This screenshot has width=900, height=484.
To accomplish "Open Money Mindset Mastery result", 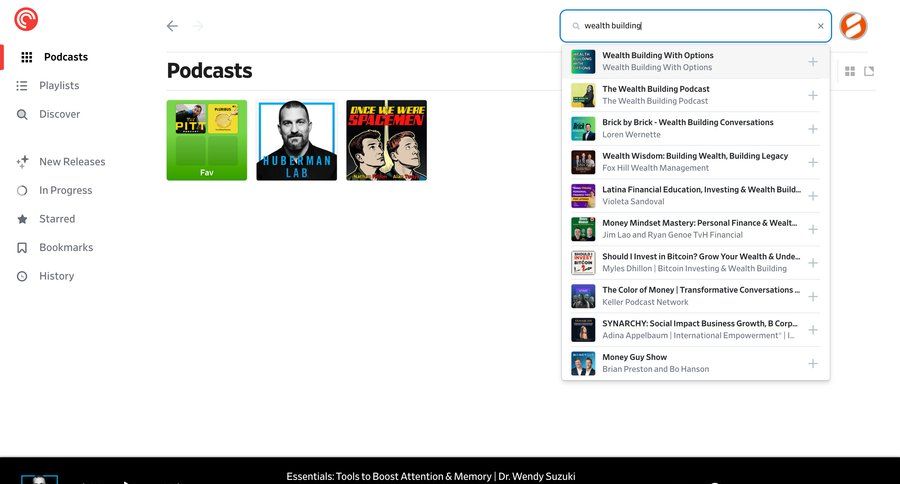I will (696, 229).
